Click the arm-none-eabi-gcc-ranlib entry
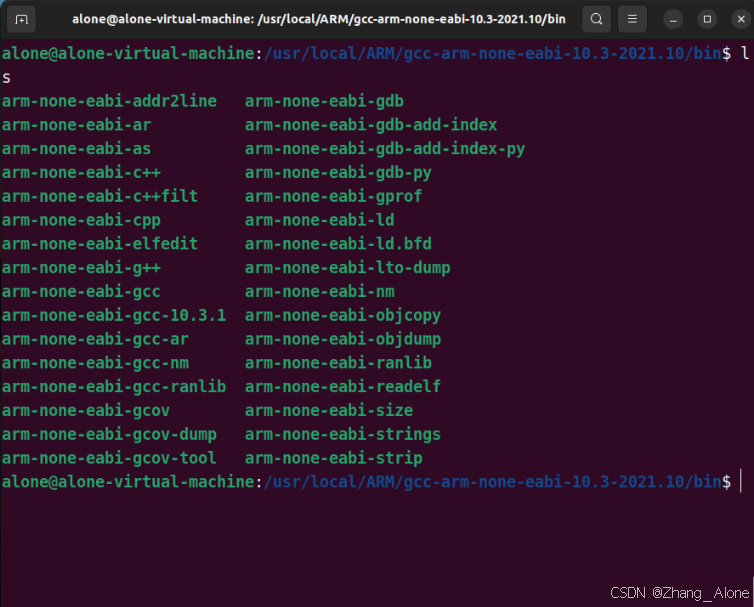This screenshot has width=754, height=607. tap(114, 387)
